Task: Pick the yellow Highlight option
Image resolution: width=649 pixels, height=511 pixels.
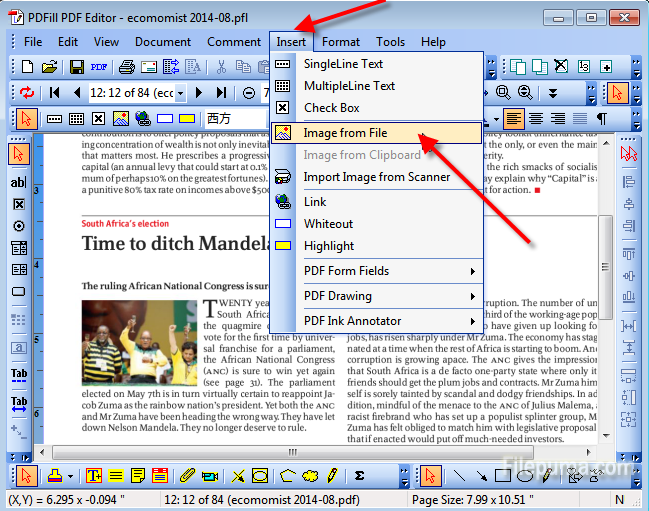Action: pyautogui.click(x=328, y=246)
